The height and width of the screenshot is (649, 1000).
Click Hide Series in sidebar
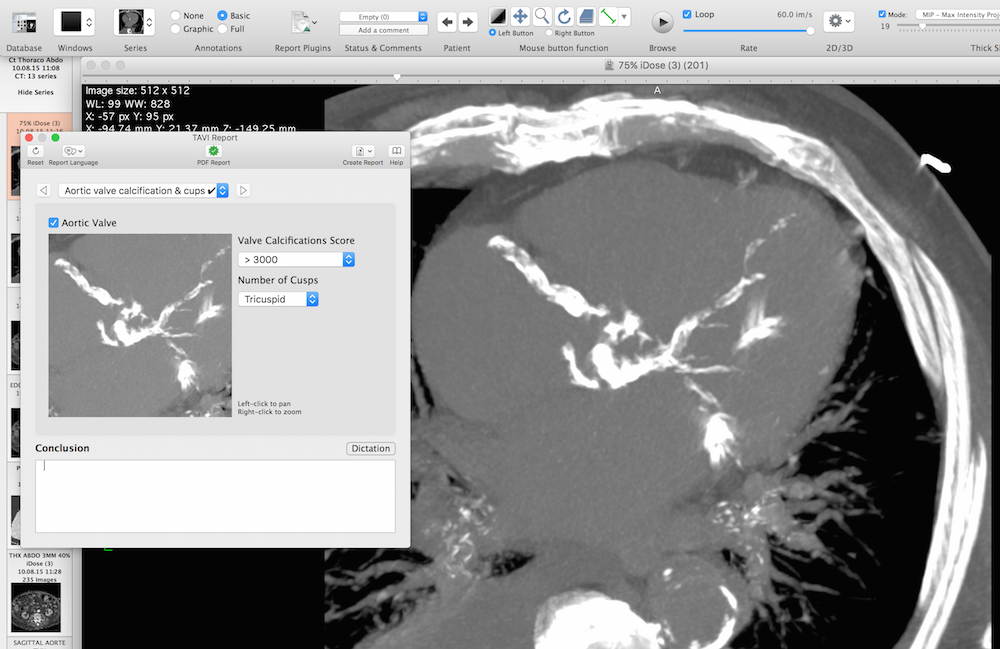(36, 92)
